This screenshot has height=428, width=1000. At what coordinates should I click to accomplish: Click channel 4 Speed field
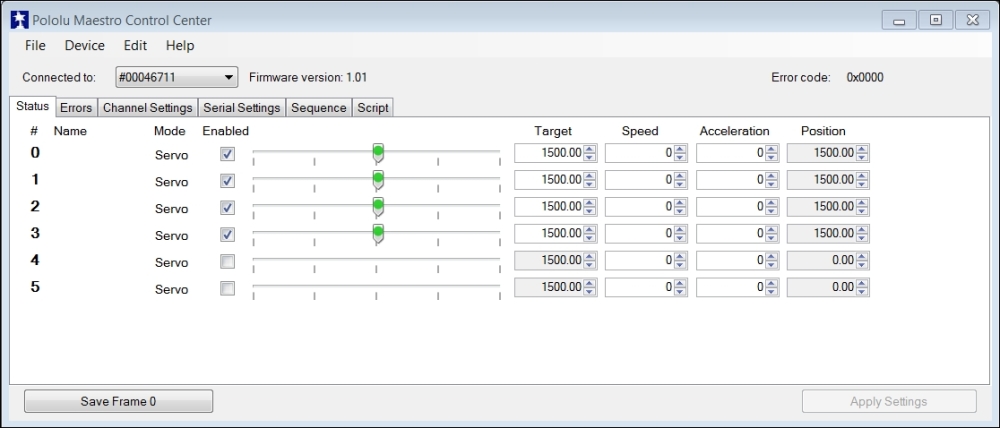(646, 260)
